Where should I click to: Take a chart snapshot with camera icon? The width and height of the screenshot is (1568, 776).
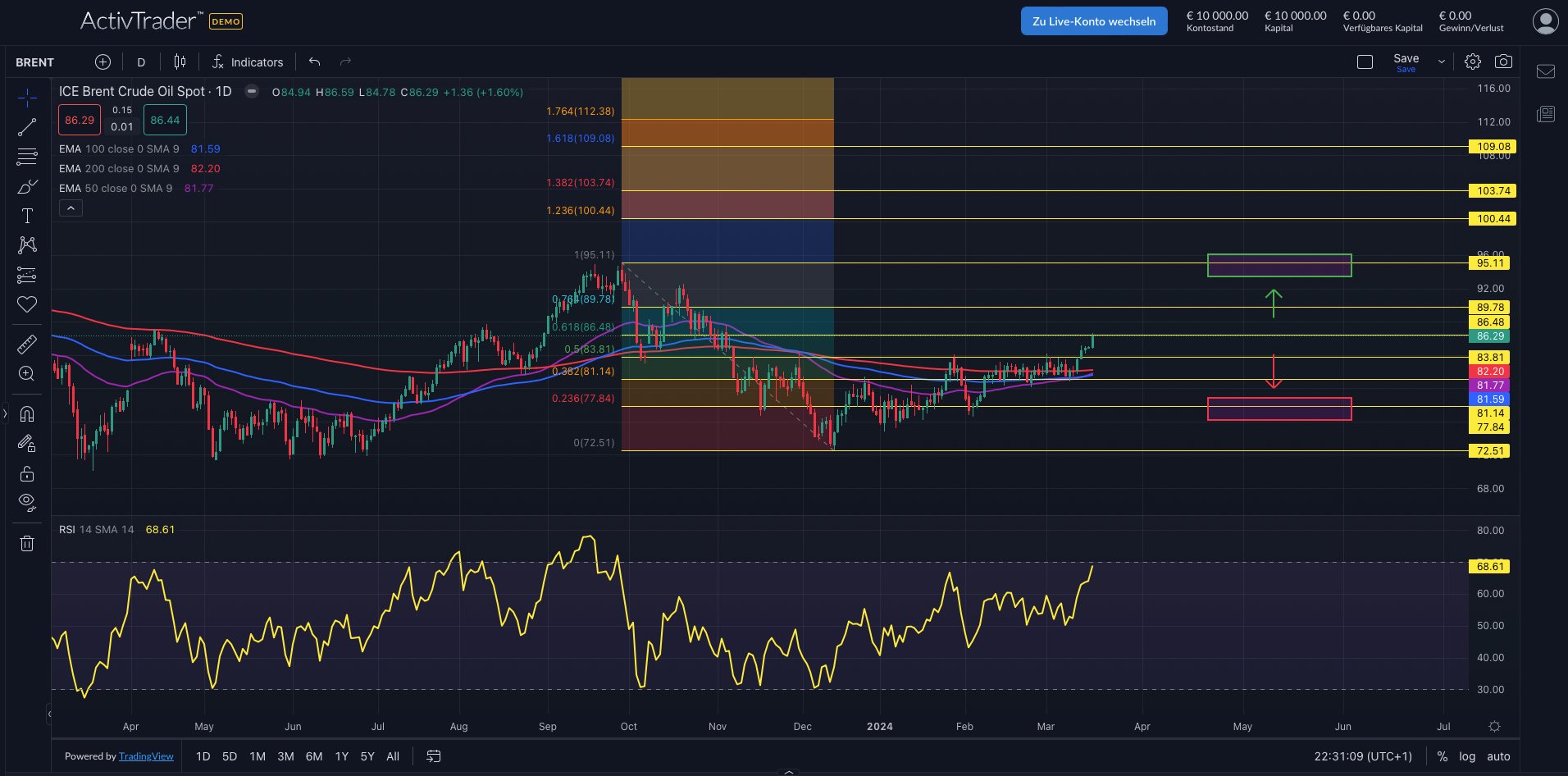coord(1503,62)
